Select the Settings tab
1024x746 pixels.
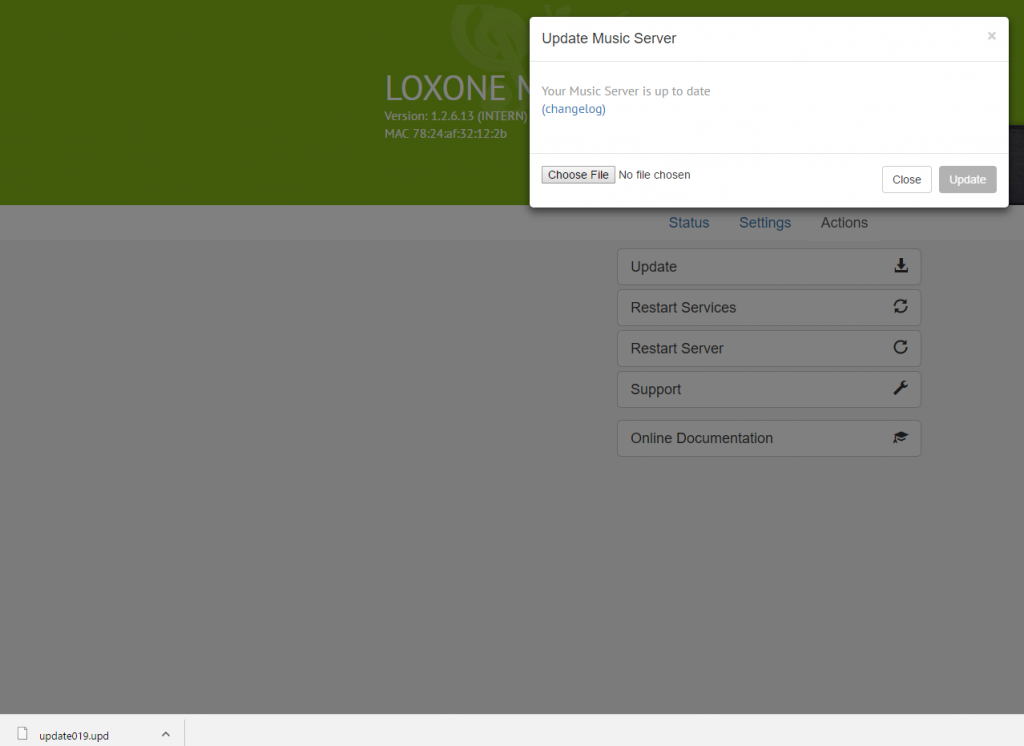(x=764, y=222)
